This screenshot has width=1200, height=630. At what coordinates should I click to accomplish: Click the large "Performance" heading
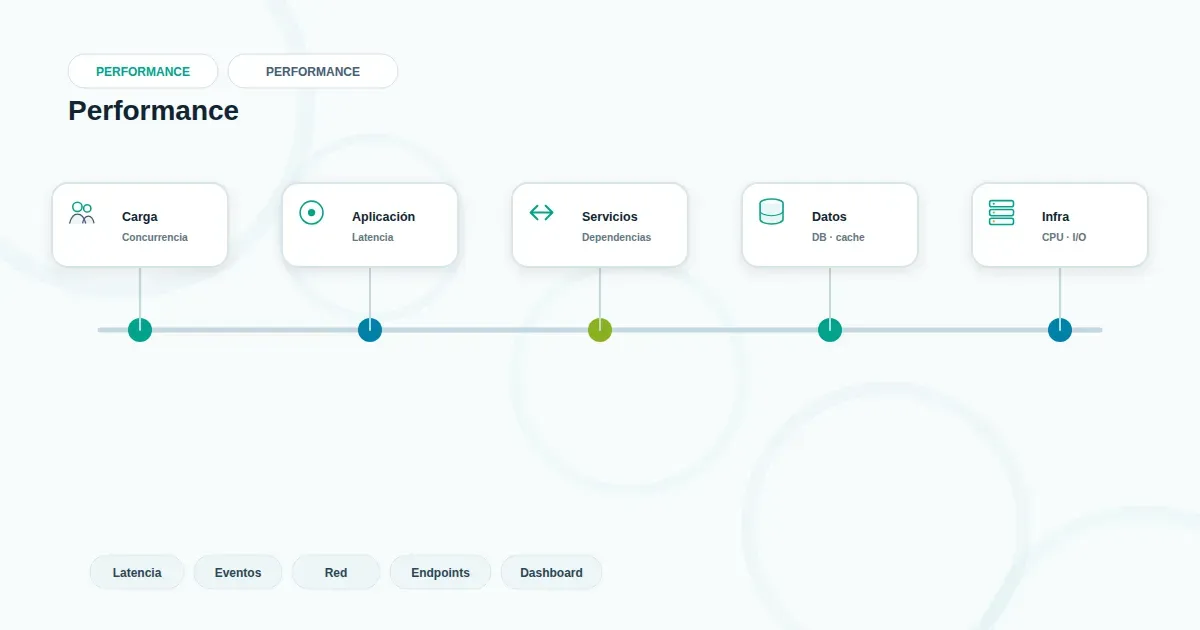pos(153,111)
